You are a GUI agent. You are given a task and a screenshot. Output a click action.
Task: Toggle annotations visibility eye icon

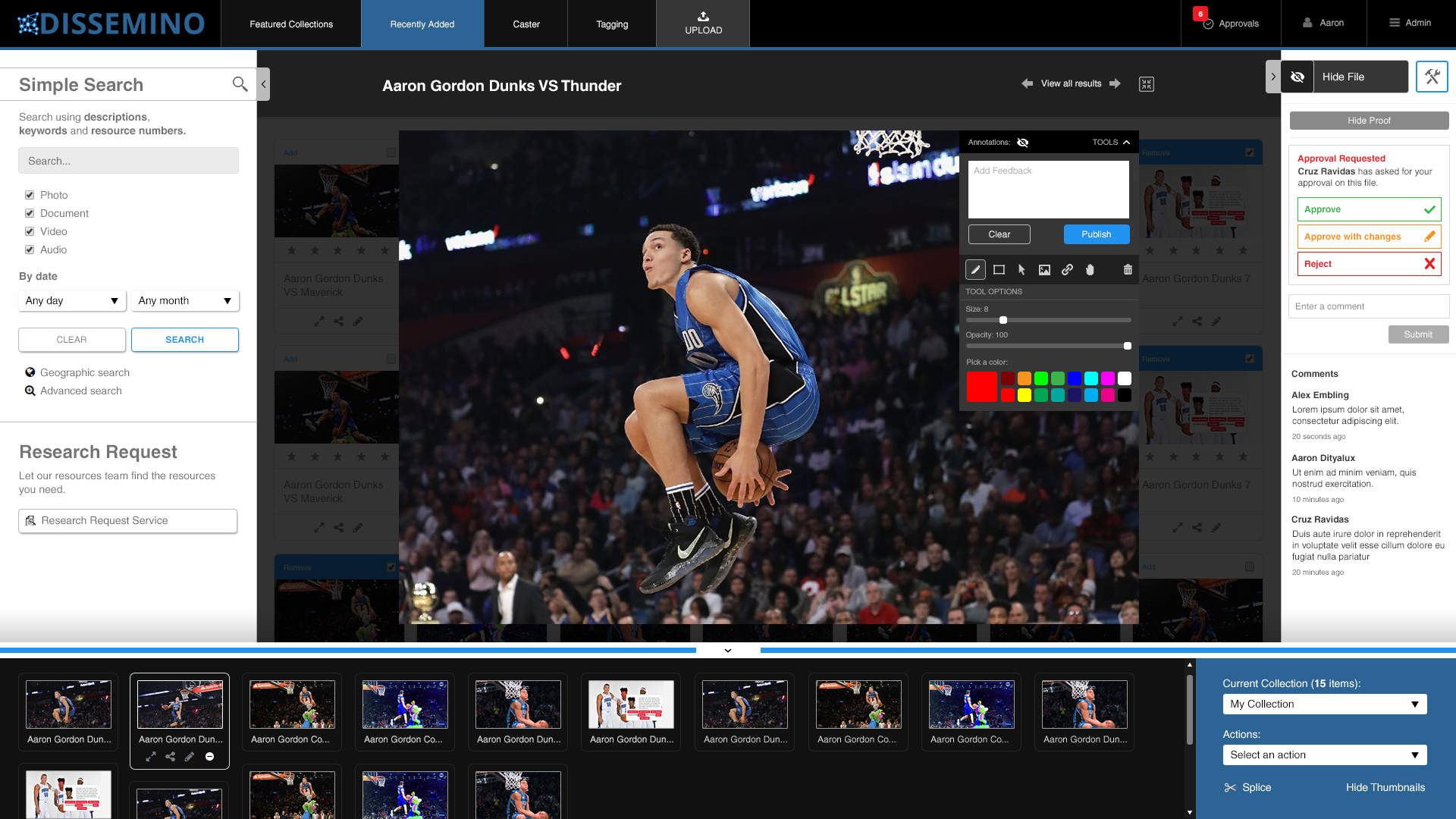pyautogui.click(x=1022, y=143)
